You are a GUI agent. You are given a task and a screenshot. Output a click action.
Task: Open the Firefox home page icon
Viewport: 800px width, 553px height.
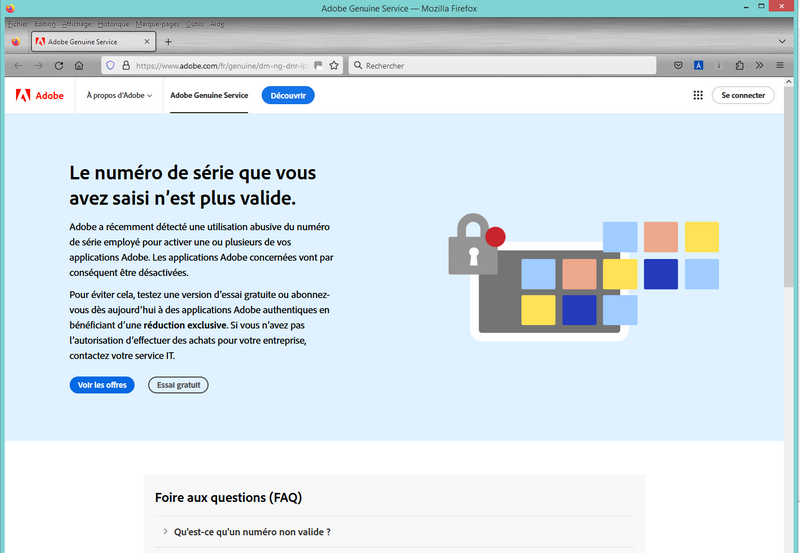79,65
